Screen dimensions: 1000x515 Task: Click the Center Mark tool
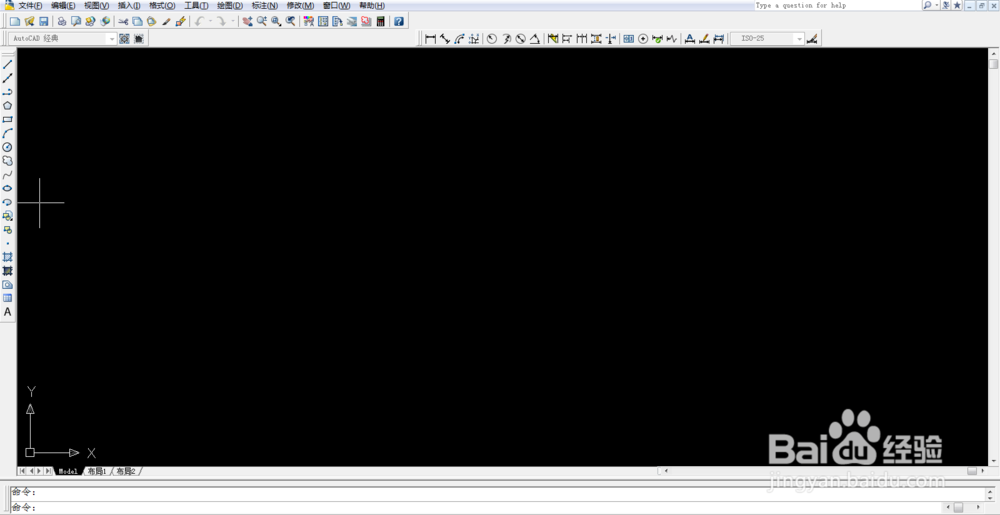click(x=643, y=39)
